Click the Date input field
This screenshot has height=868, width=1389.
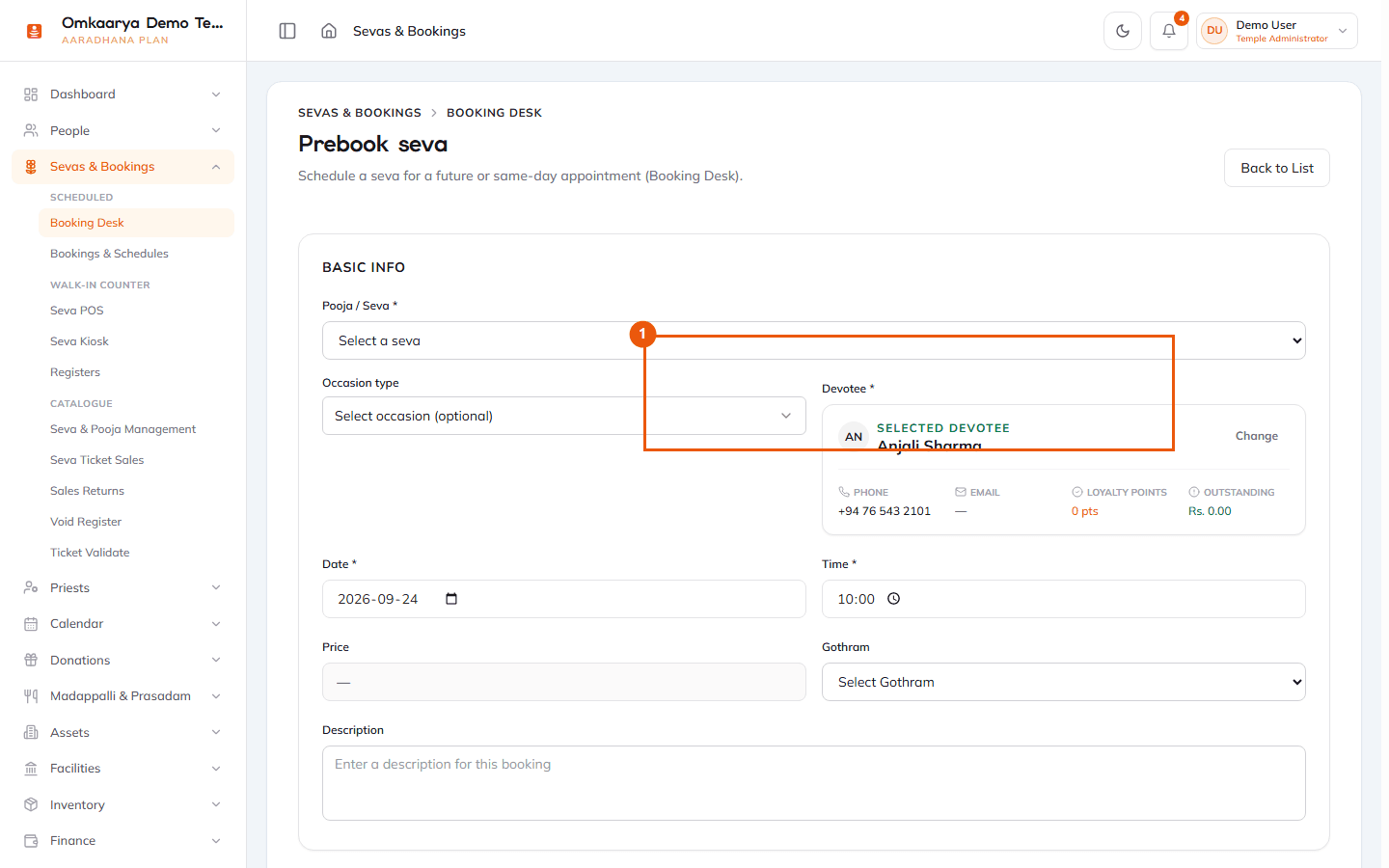coord(564,599)
